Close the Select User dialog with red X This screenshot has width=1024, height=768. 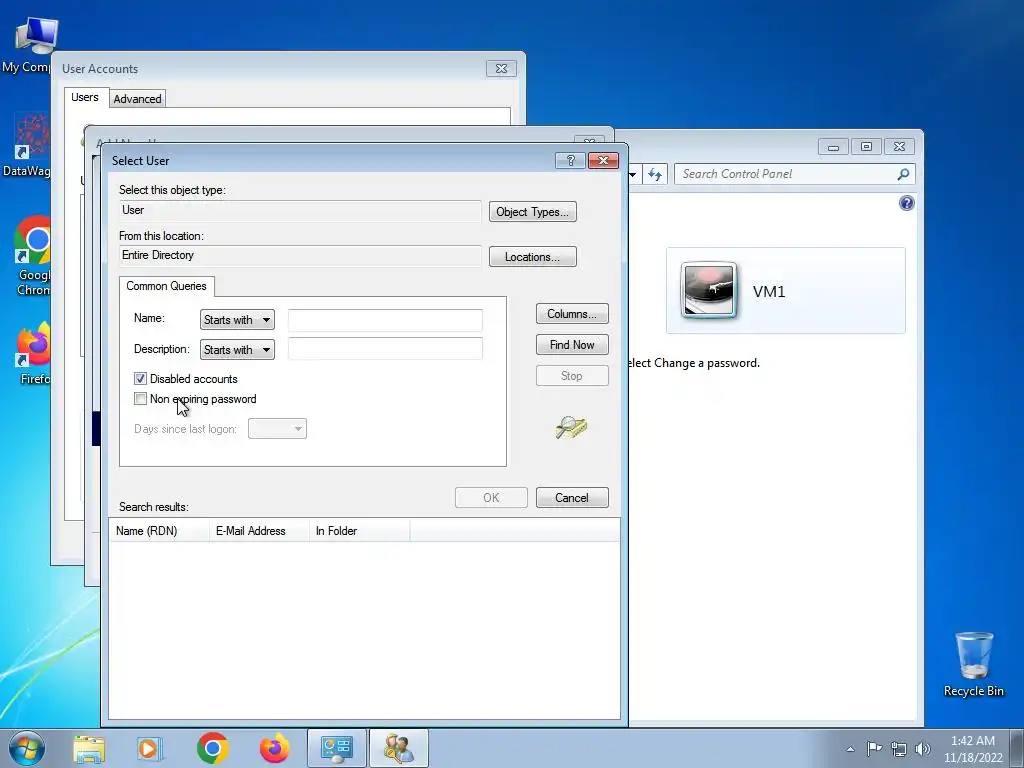tap(603, 161)
